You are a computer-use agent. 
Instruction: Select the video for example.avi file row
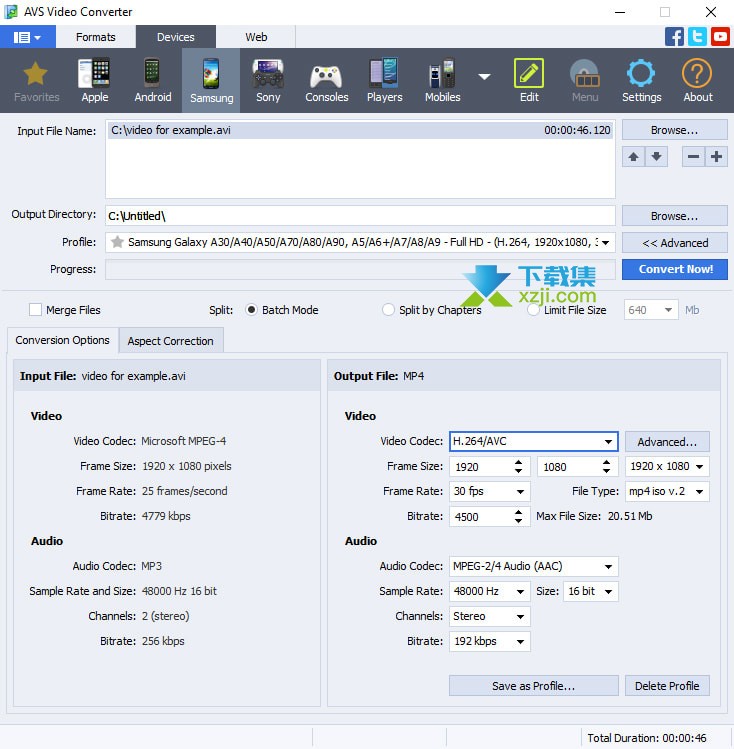coord(360,130)
